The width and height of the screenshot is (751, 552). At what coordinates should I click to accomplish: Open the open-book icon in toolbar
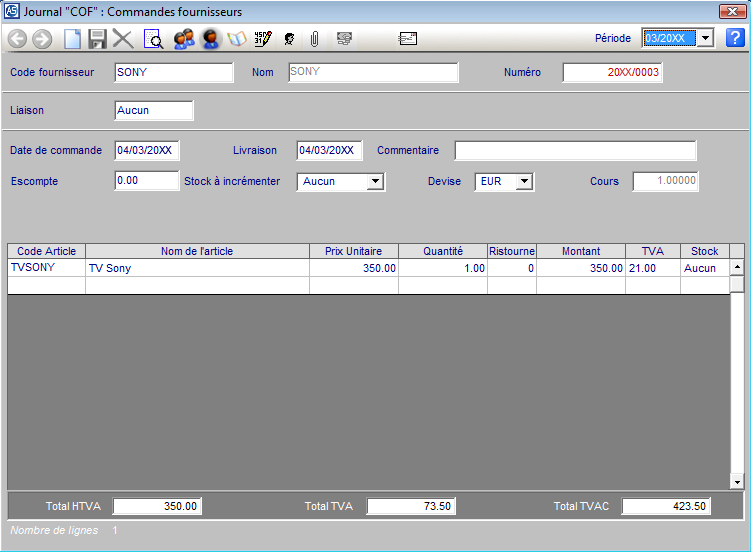[x=237, y=39]
